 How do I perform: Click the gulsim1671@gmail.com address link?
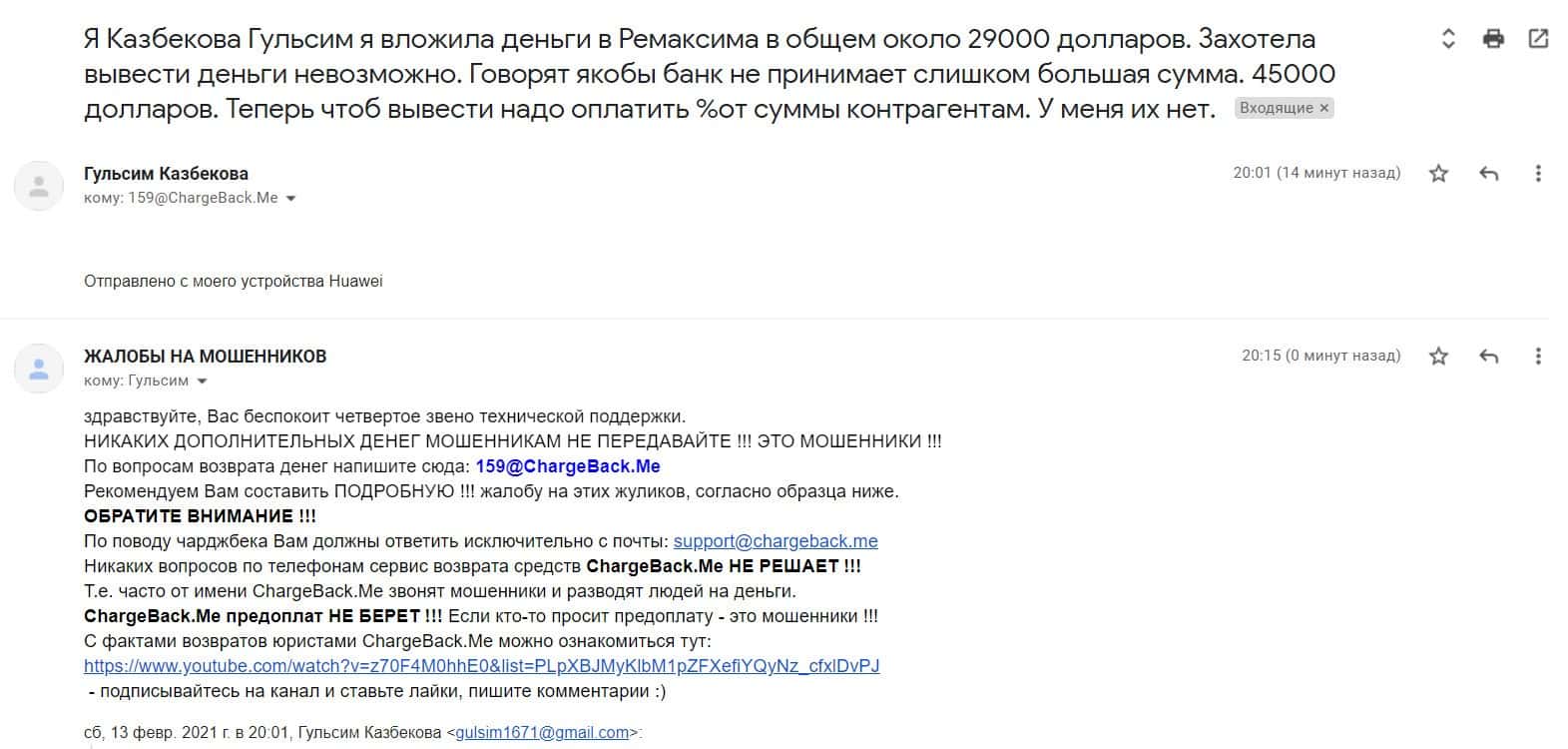pos(542,733)
